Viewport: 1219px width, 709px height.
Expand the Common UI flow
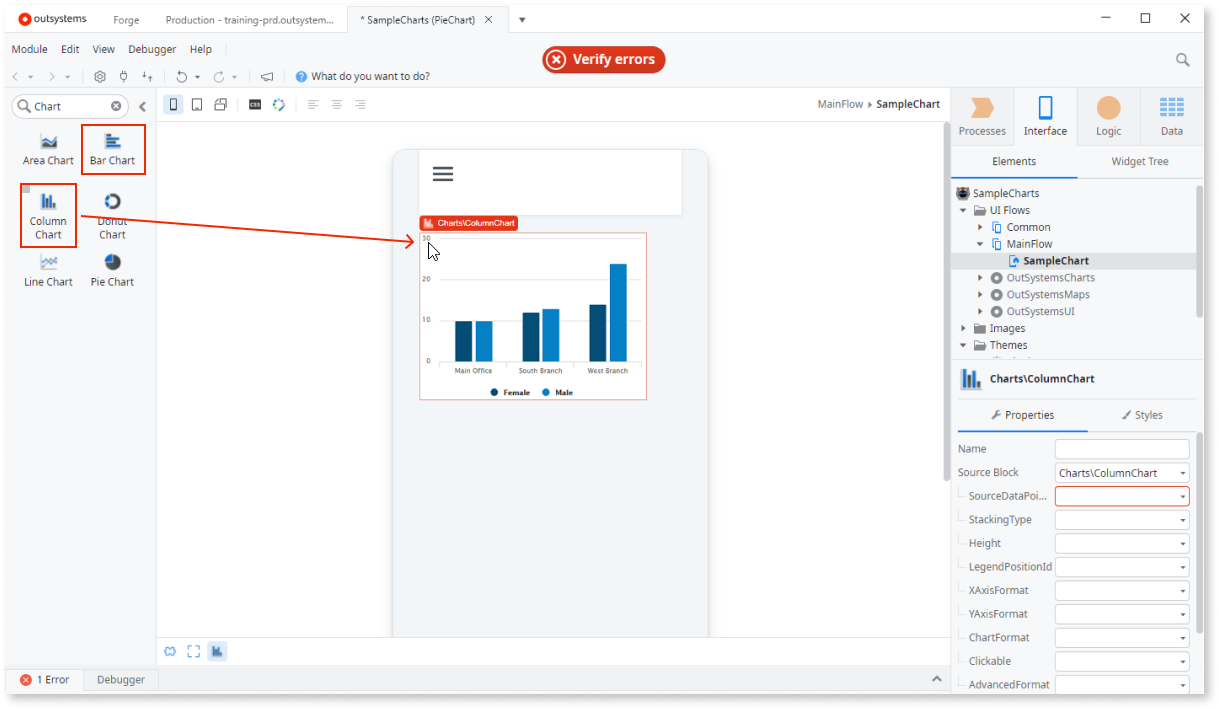pos(980,226)
